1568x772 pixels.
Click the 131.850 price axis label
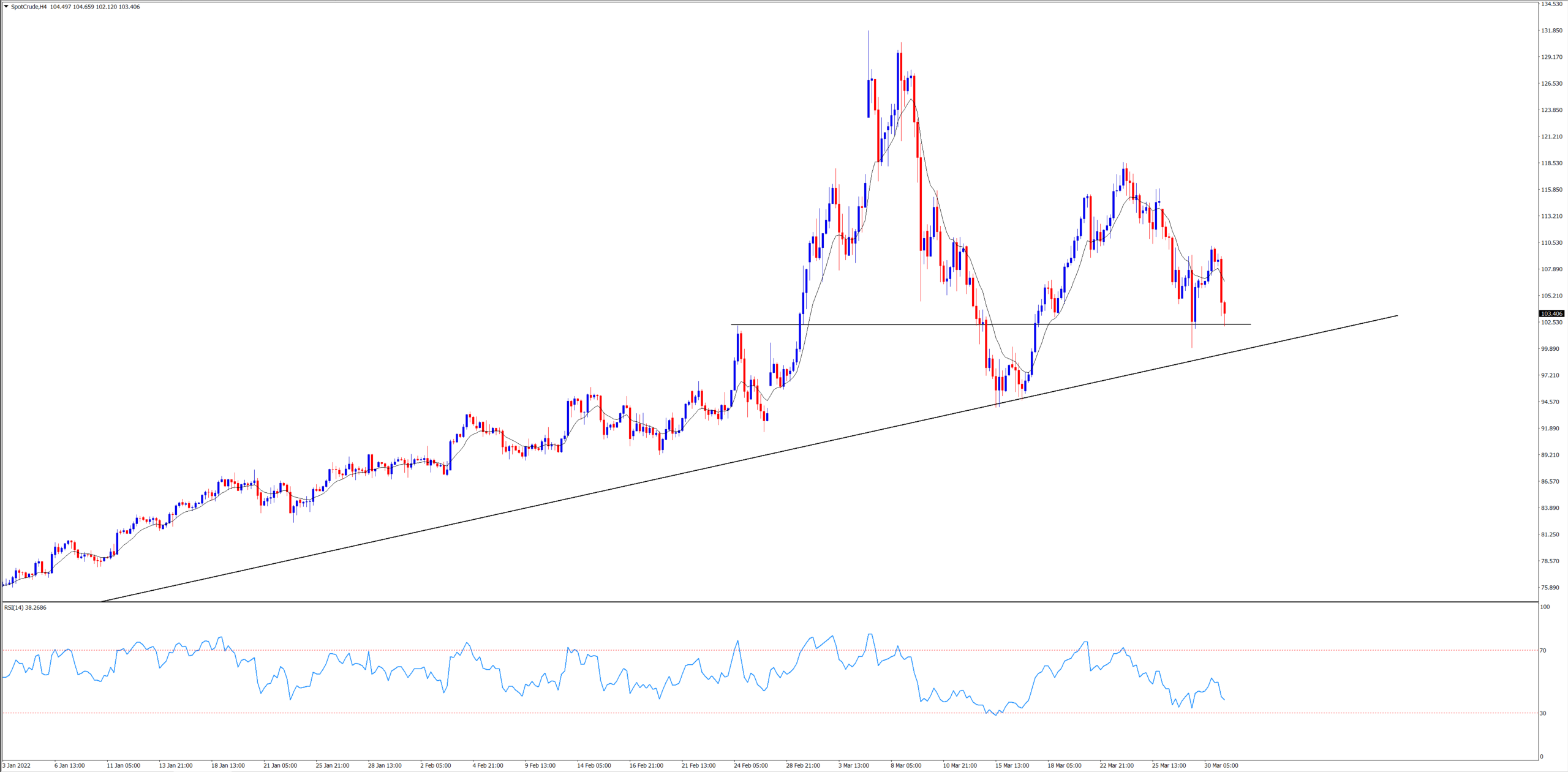pos(1551,31)
